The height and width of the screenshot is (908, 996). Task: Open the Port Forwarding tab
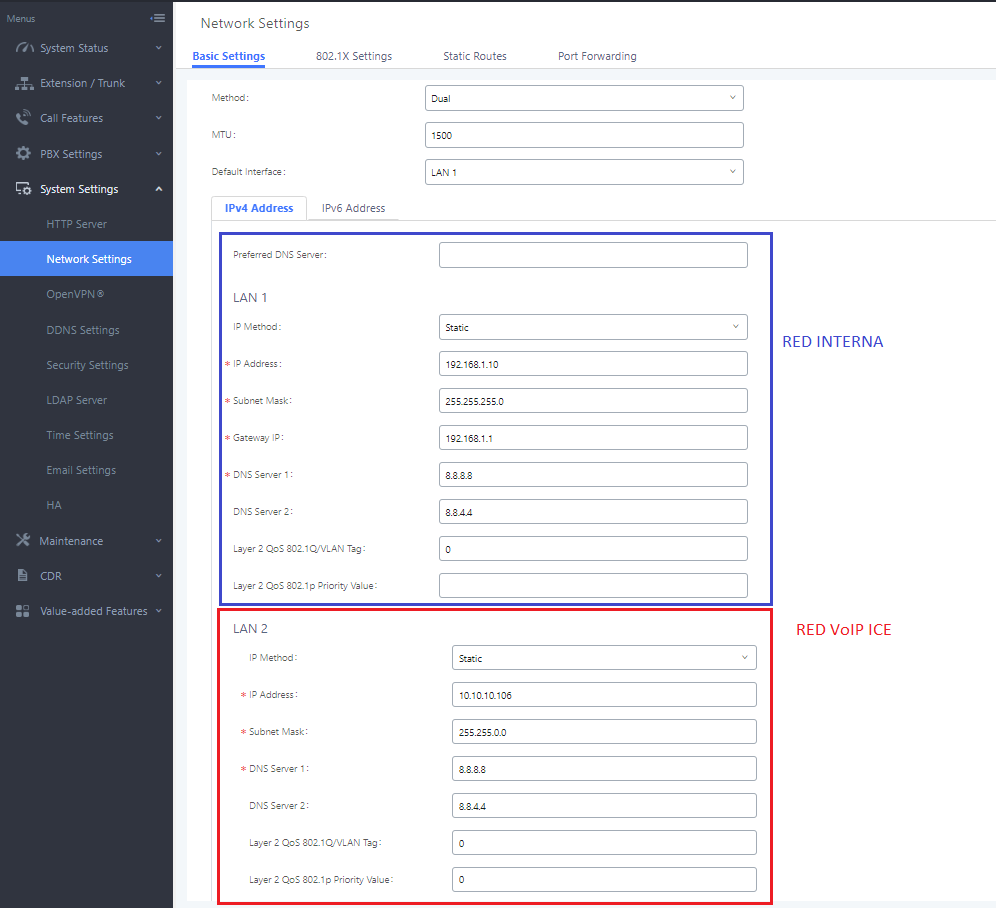click(x=597, y=56)
